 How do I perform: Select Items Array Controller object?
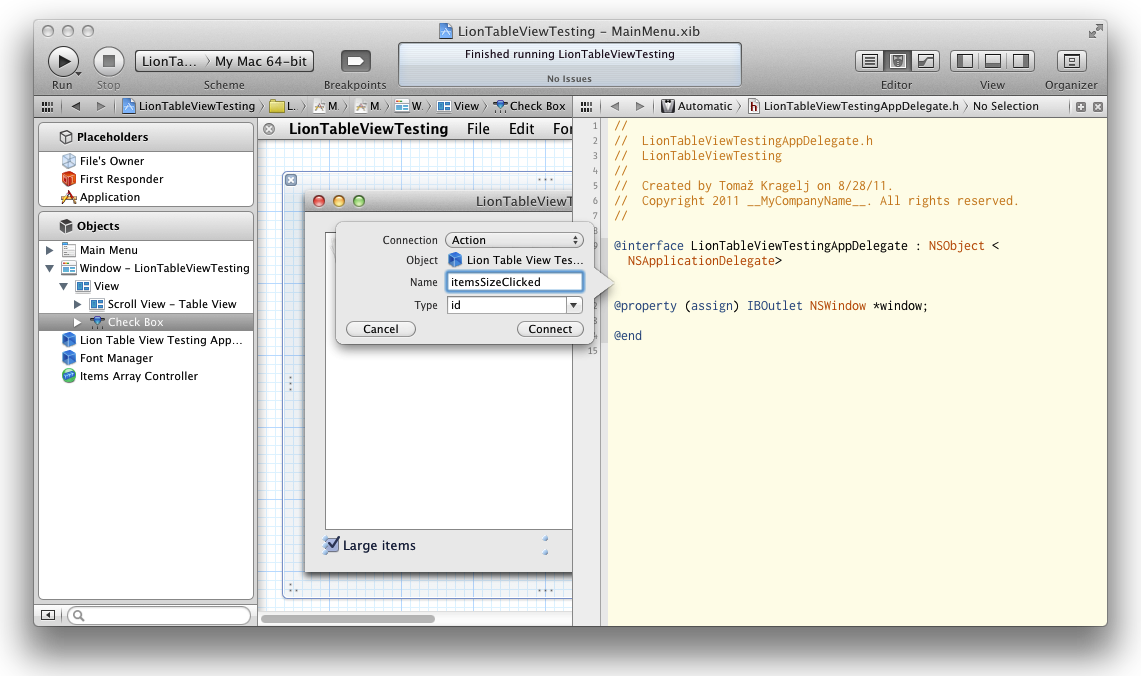138,376
